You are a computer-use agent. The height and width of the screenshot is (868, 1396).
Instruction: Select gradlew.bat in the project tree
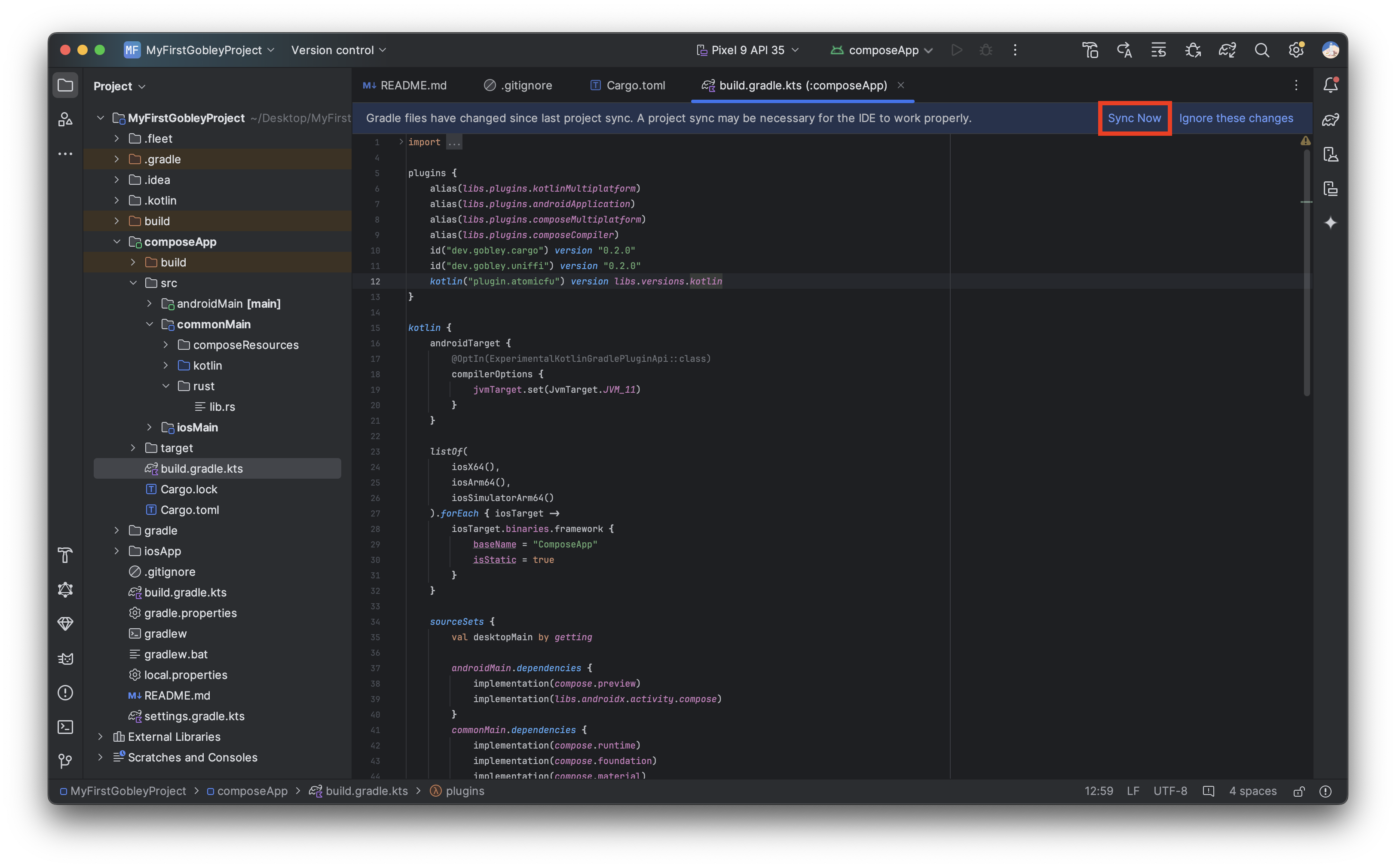176,654
